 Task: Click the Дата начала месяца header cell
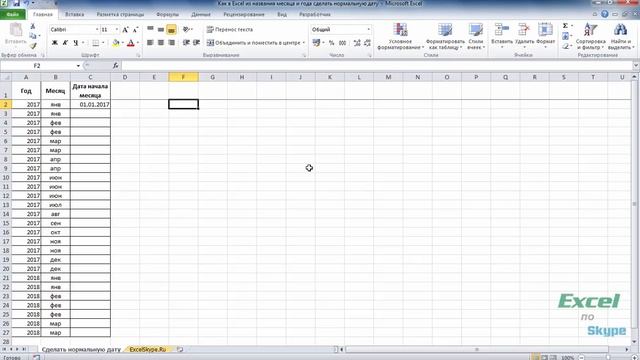pos(90,91)
